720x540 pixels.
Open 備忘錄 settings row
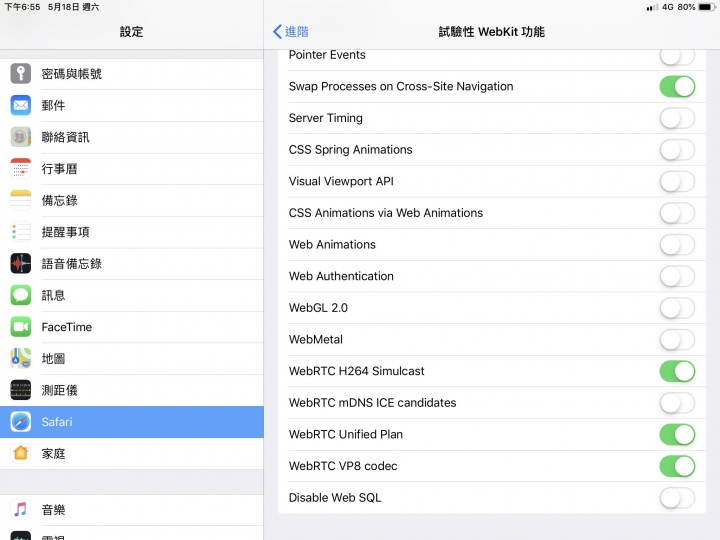[x=132, y=200]
